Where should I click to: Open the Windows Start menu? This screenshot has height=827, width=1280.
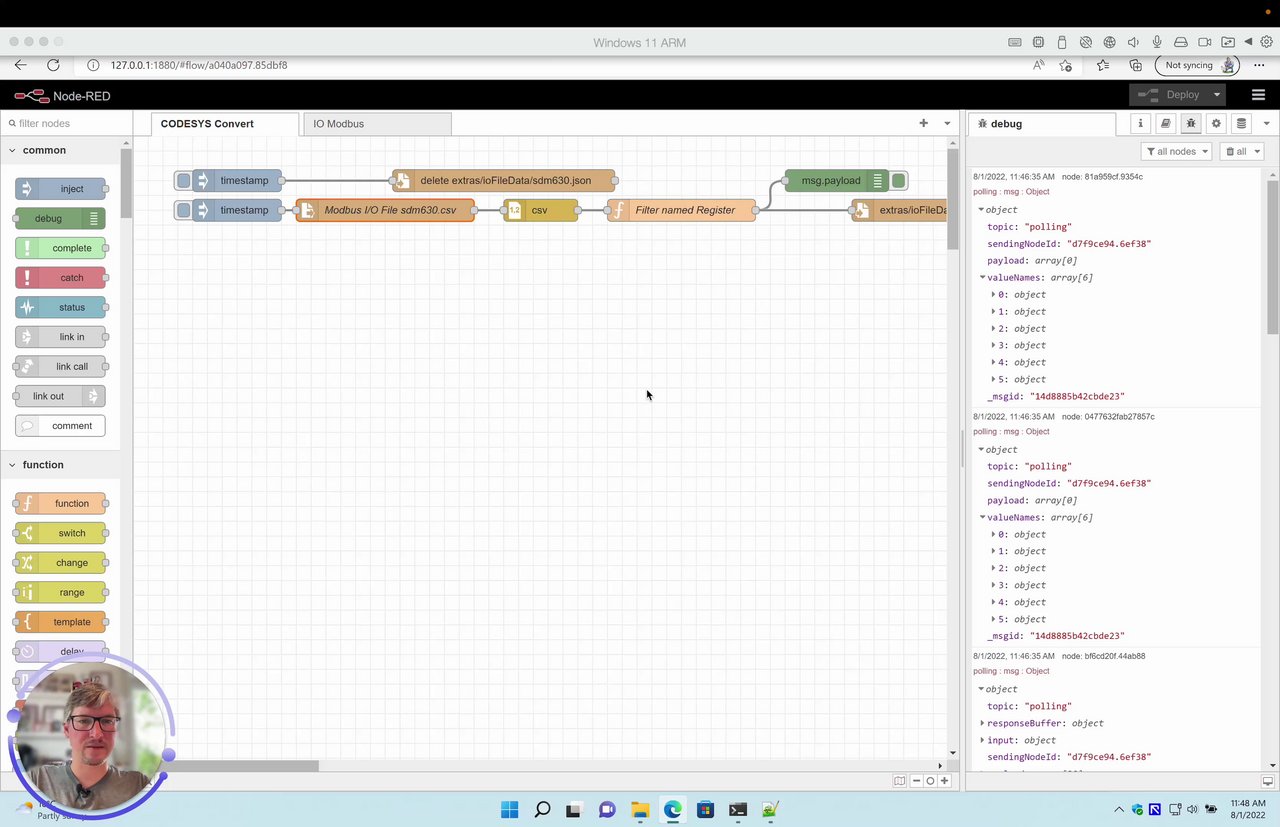click(509, 810)
